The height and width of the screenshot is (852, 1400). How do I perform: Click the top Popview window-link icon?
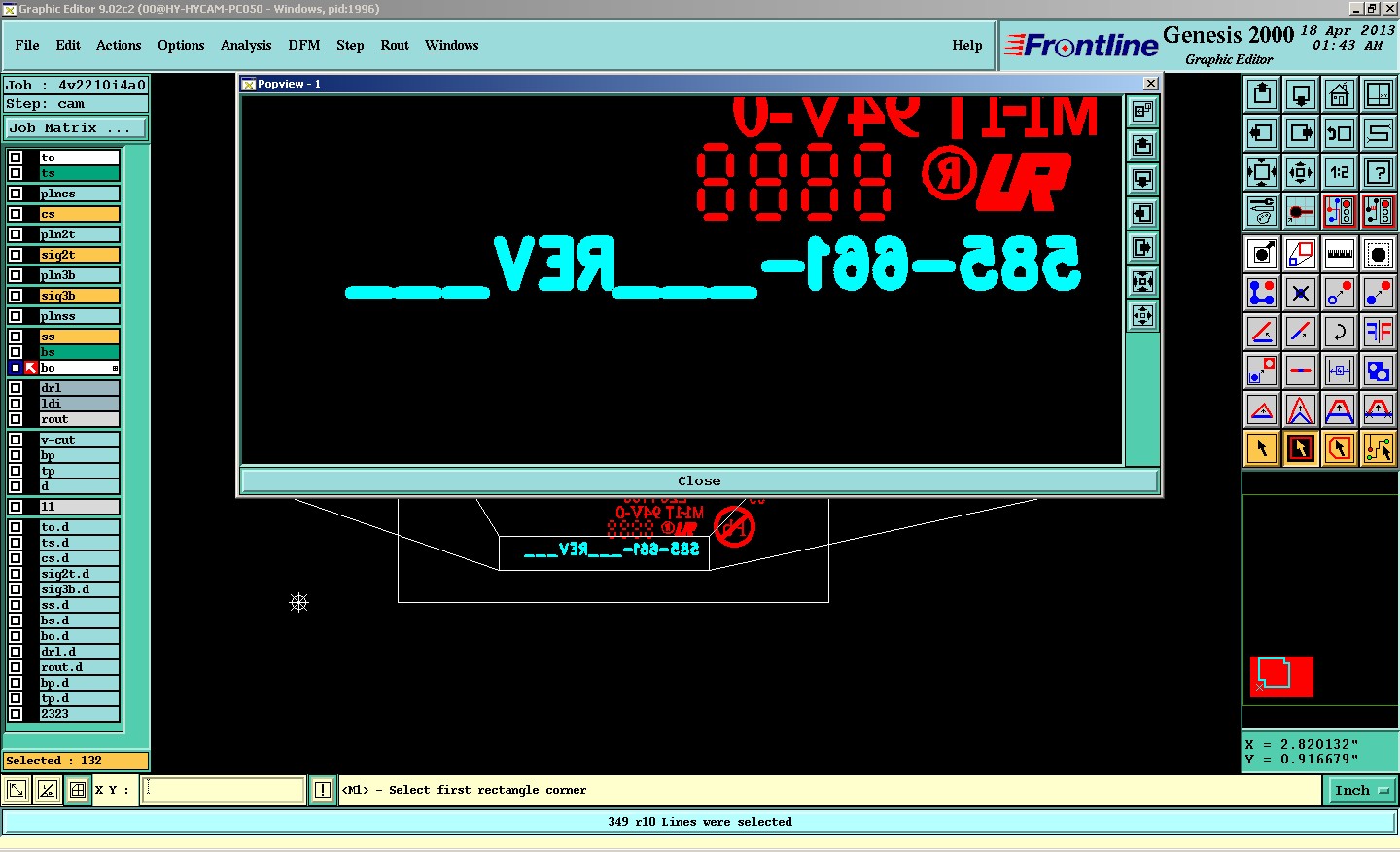[x=1142, y=112]
